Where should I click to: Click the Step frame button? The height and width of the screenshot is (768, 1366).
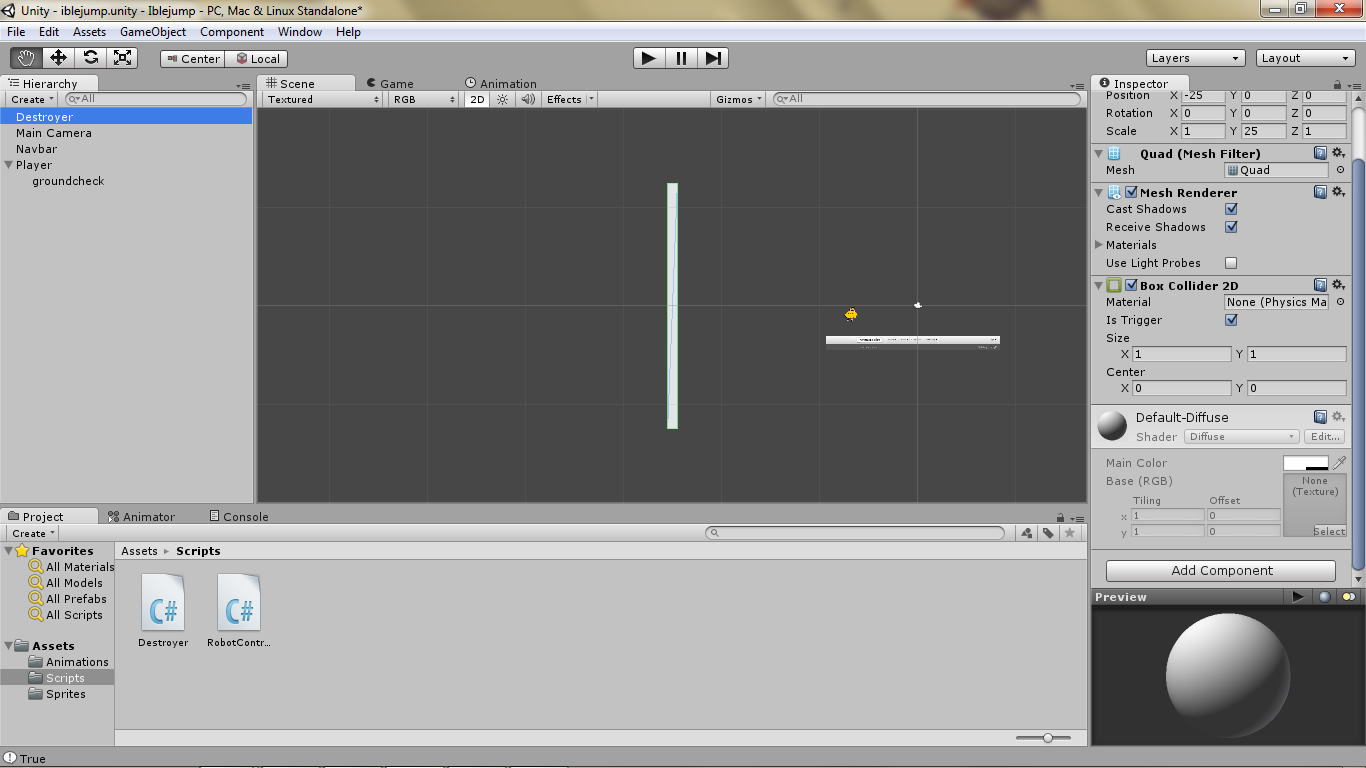click(x=713, y=58)
